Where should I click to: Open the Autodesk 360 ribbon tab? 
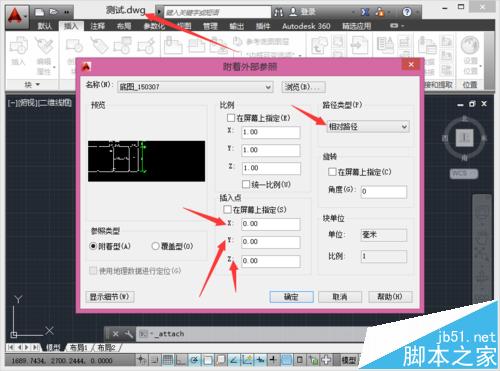click(306, 26)
